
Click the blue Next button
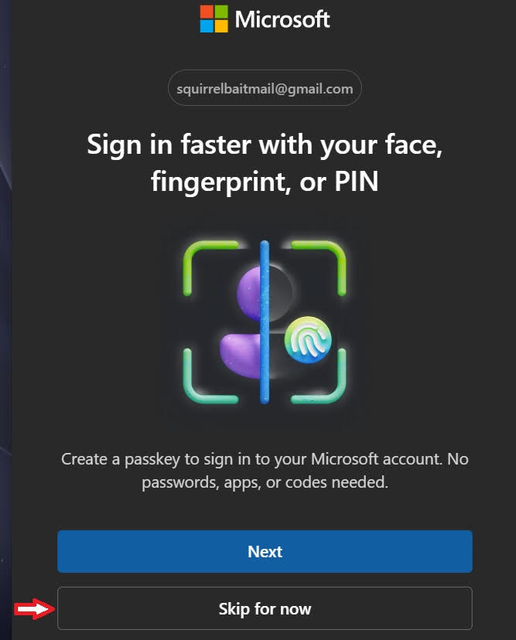265,551
